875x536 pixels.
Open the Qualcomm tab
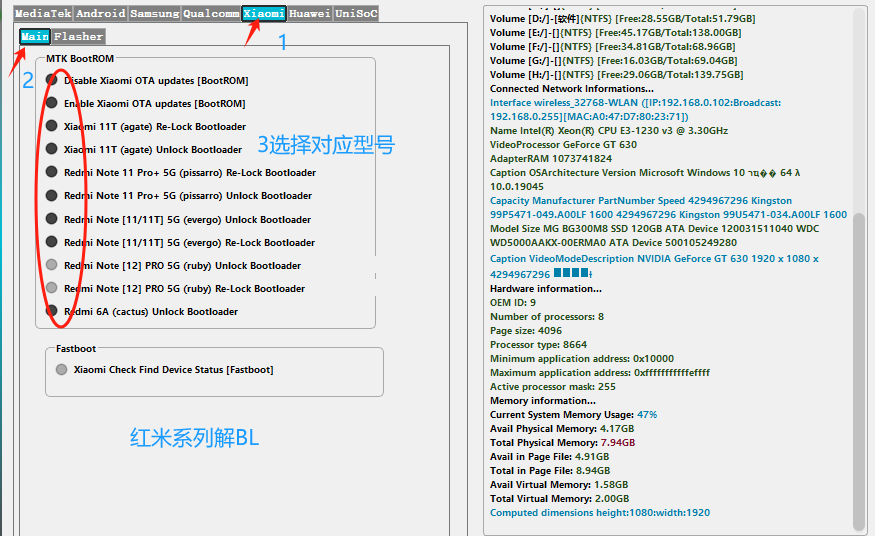(x=211, y=14)
